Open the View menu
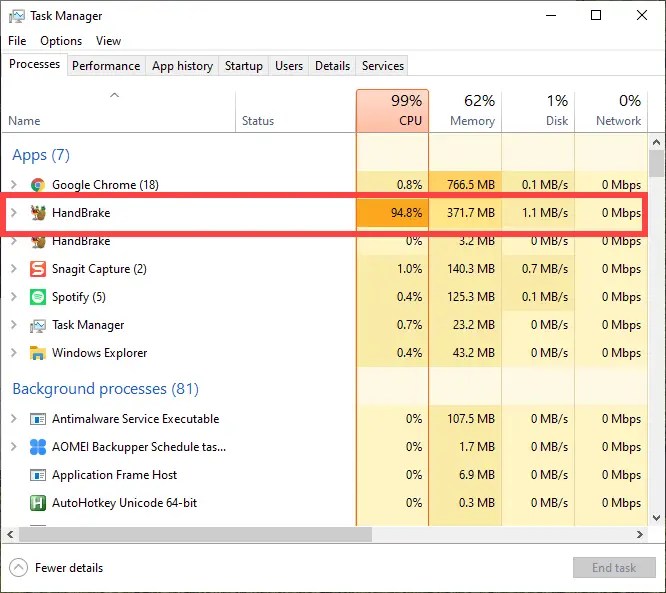Viewport: 666px width, 593px height. pyautogui.click(x=108, y=41)
